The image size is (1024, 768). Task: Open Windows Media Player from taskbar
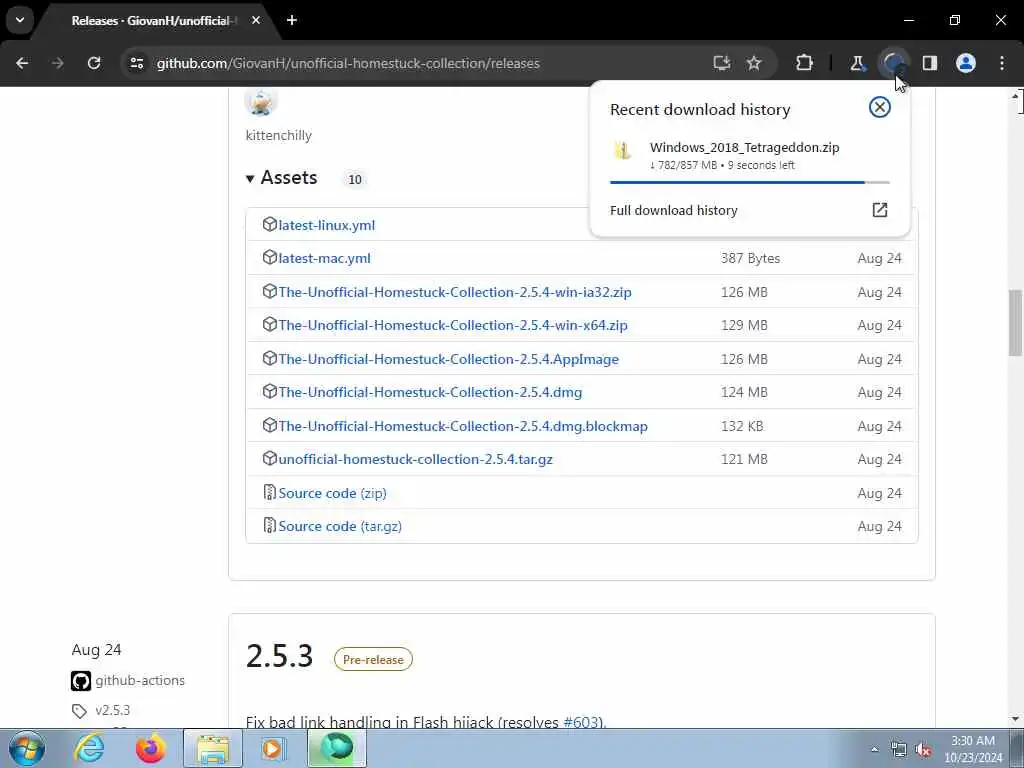(x=273, y=748)
